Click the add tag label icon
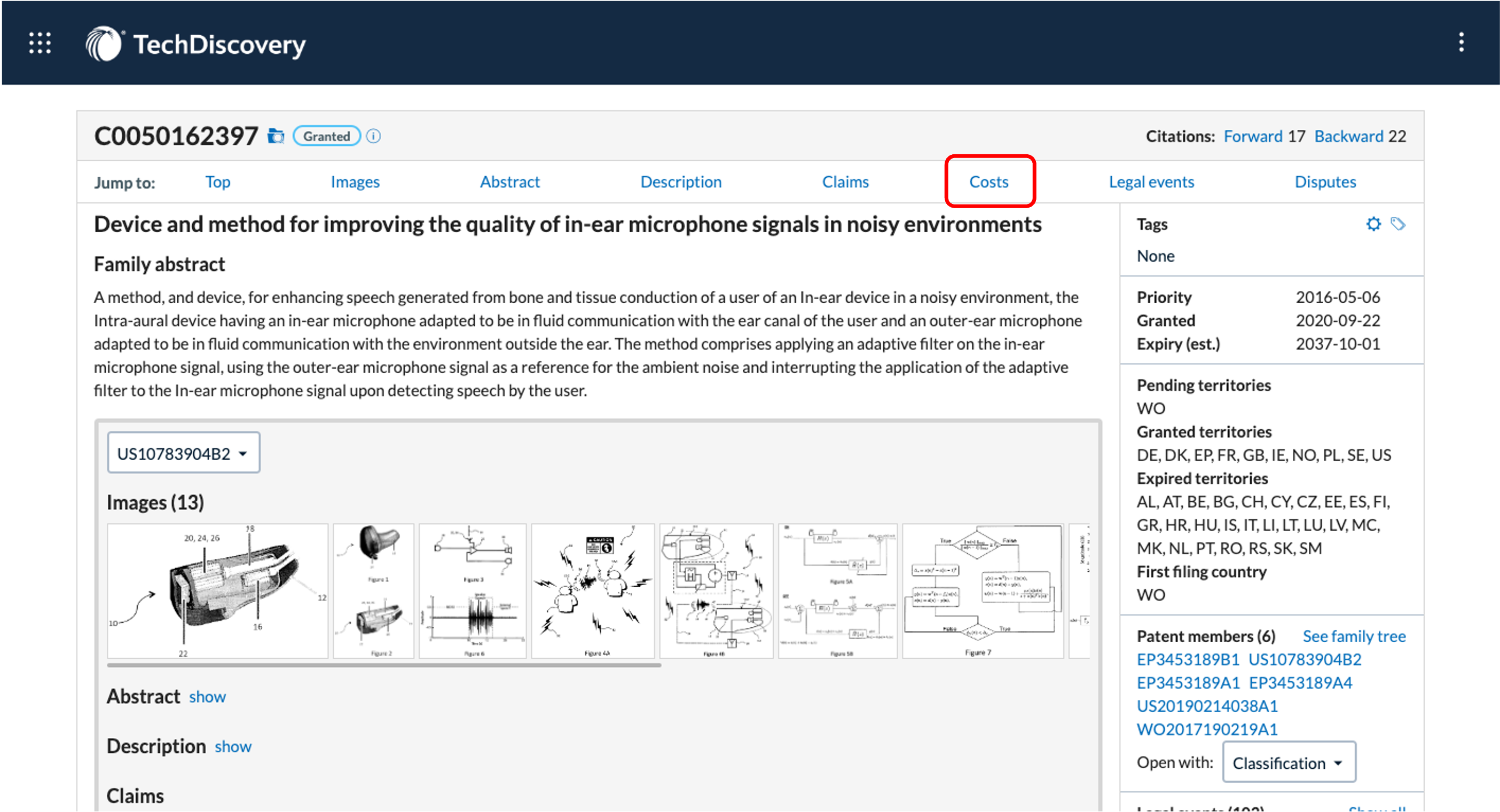 coord(1398,224)
